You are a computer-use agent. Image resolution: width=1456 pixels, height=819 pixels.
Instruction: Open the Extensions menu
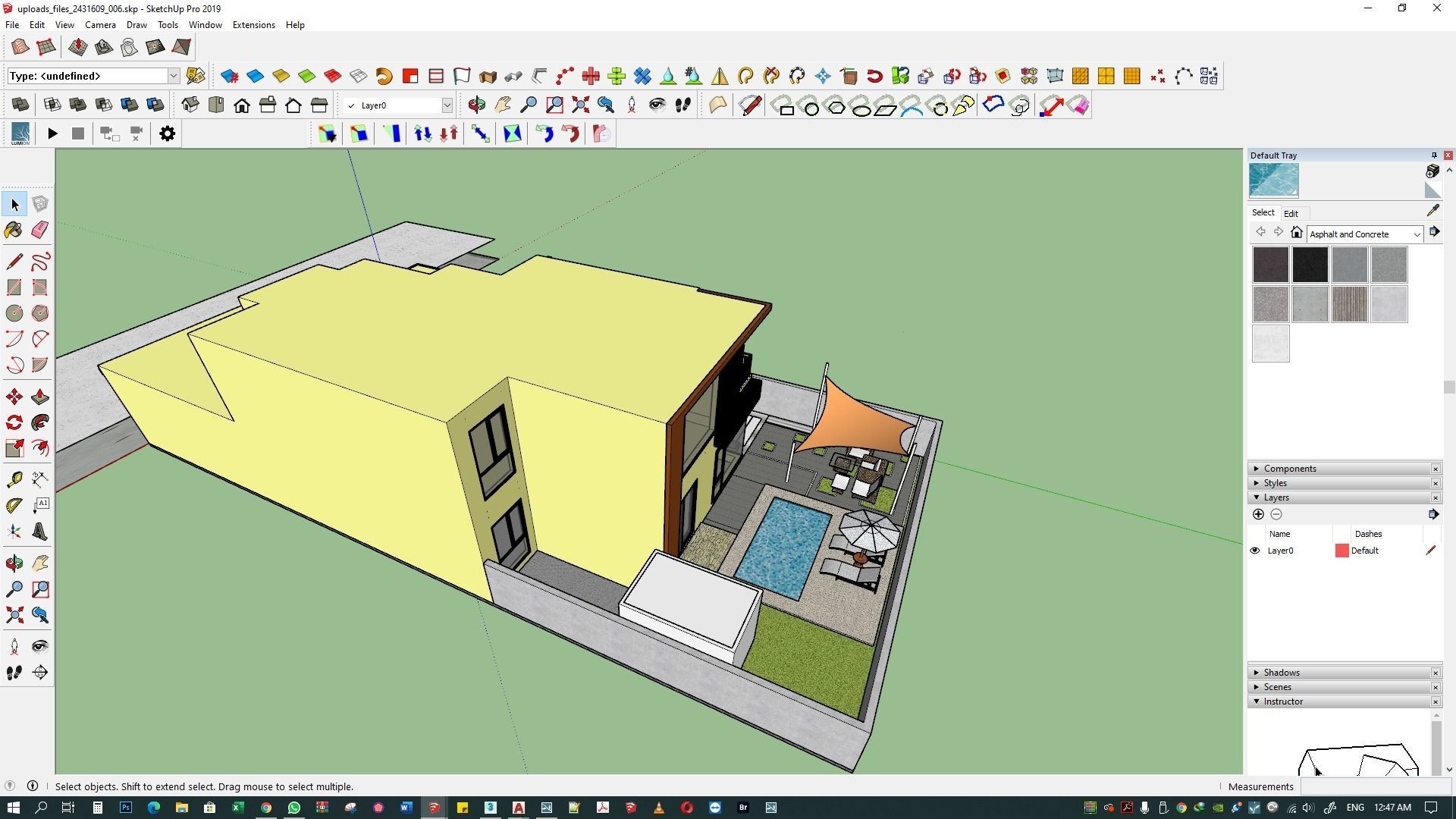click(x=253, y=25)
